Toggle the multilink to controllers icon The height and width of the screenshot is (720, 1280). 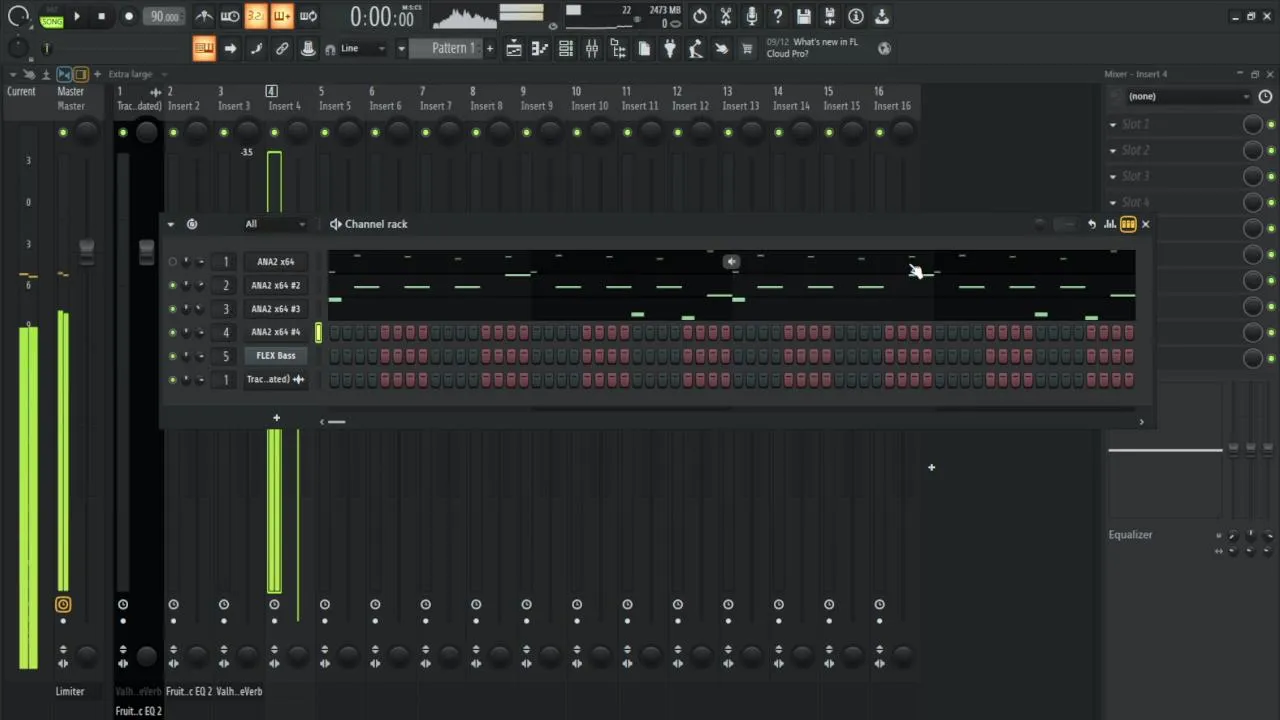(308, 48)
